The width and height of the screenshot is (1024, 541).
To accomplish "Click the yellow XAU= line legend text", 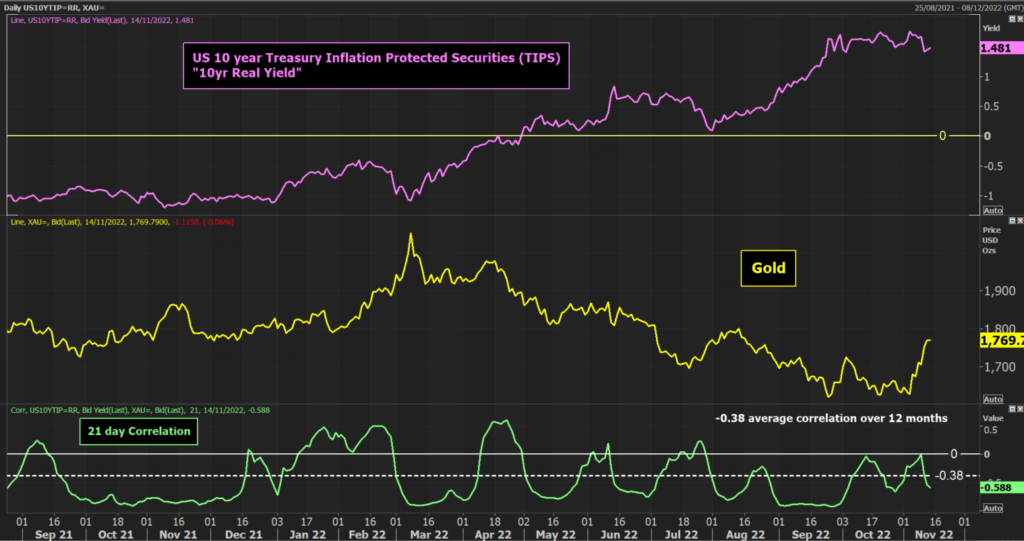I will (x=122, y=222).
